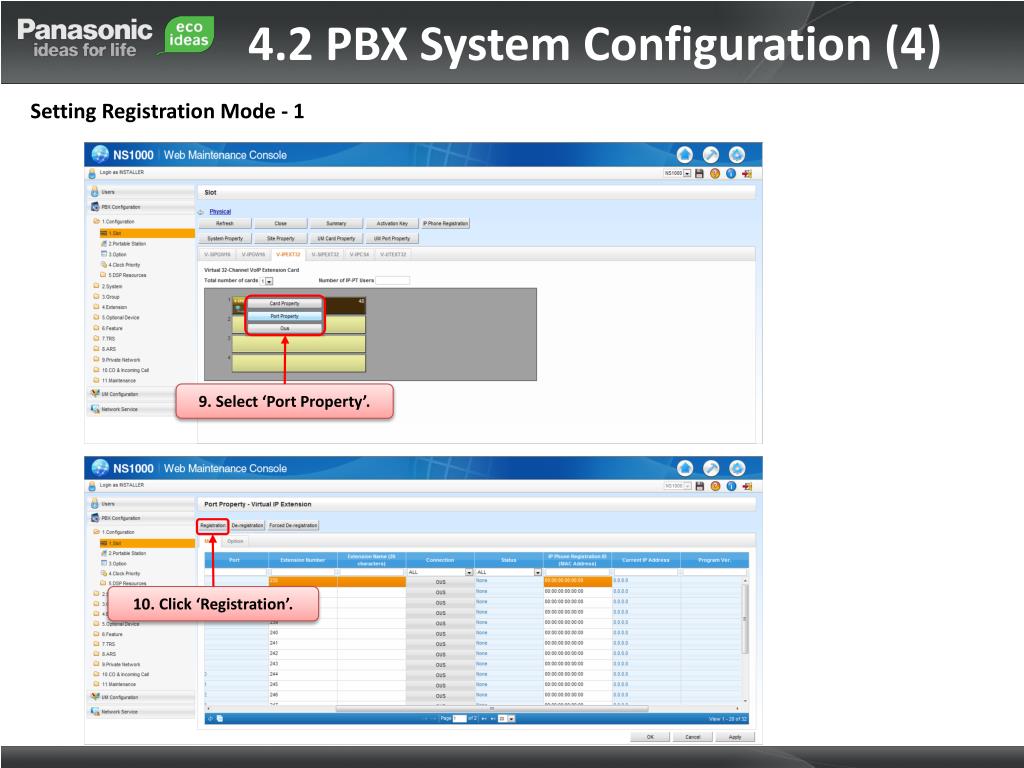
Task: Click the floppy Save icon in the Port Property toolbar
Action: [700, 487]
